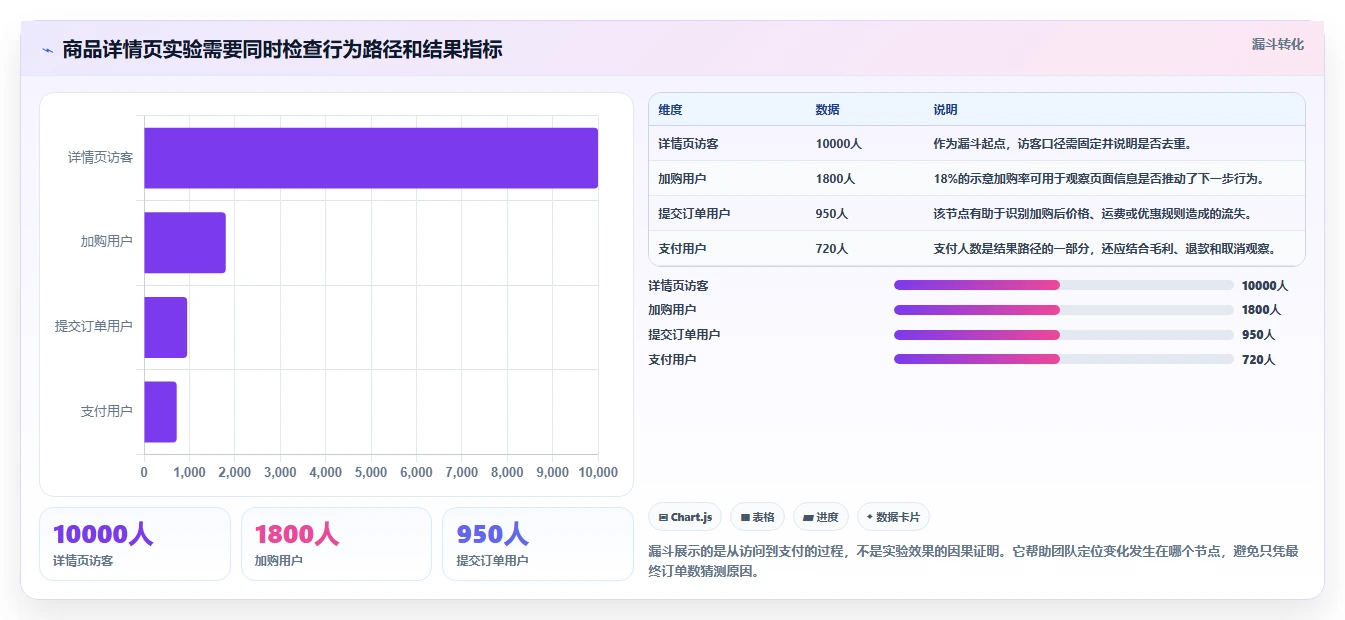Select the 进度 chip
Screen dimensions: 1345x620
click(821, 517)
